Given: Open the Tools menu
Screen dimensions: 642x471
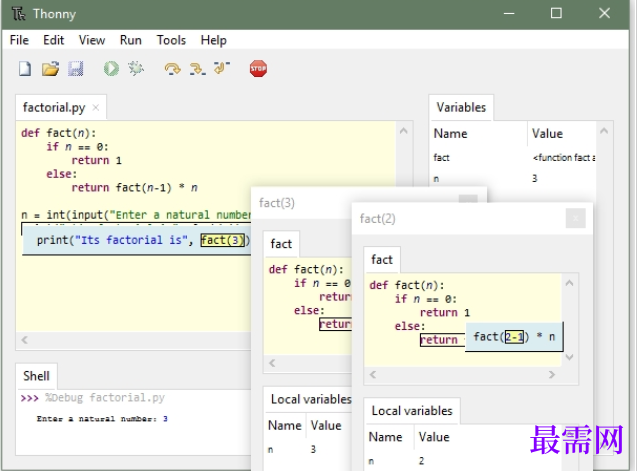Looking at the screenshot, I should pos(171,40).
